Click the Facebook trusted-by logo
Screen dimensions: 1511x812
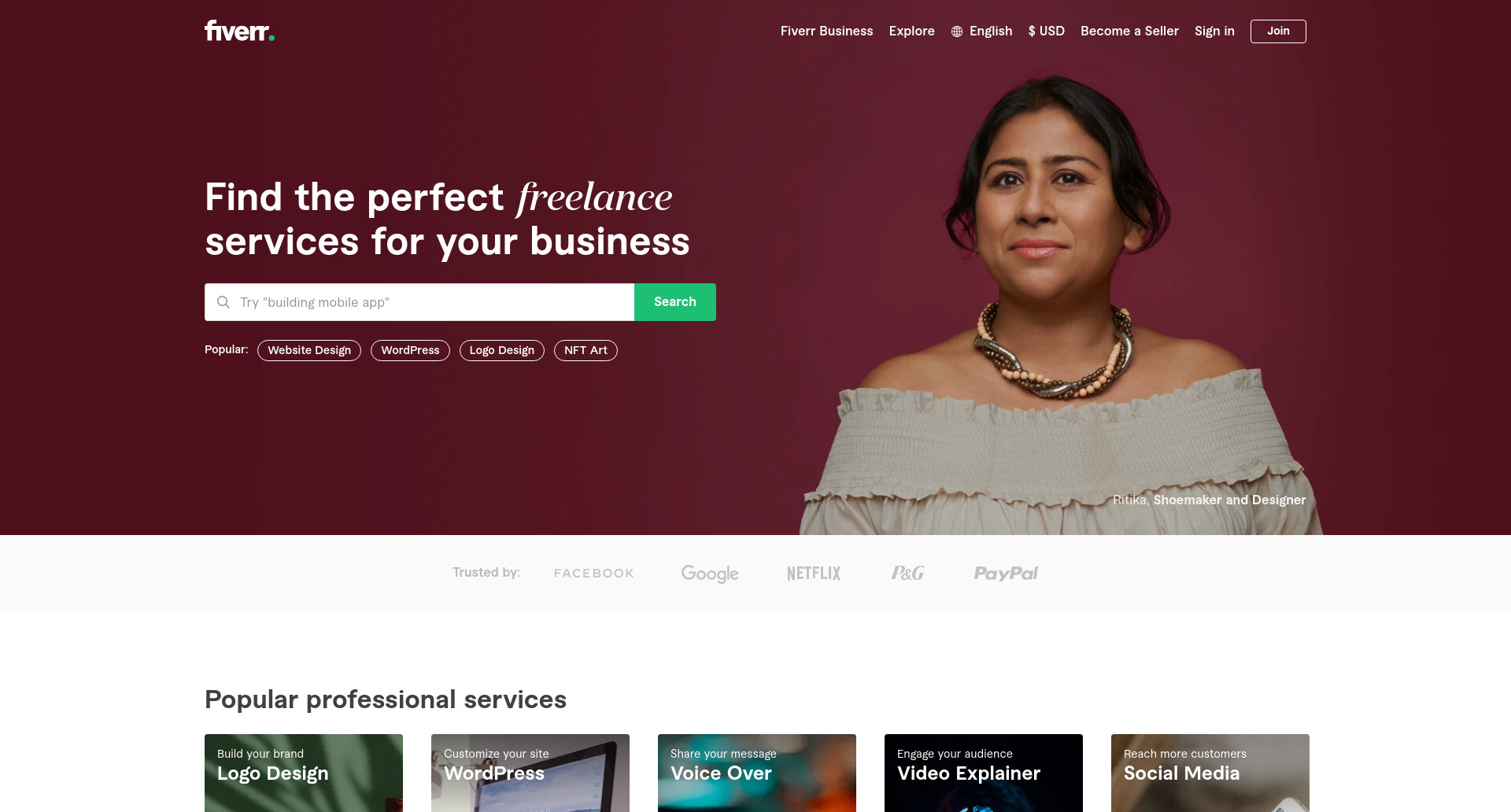[x=593, y=574]
